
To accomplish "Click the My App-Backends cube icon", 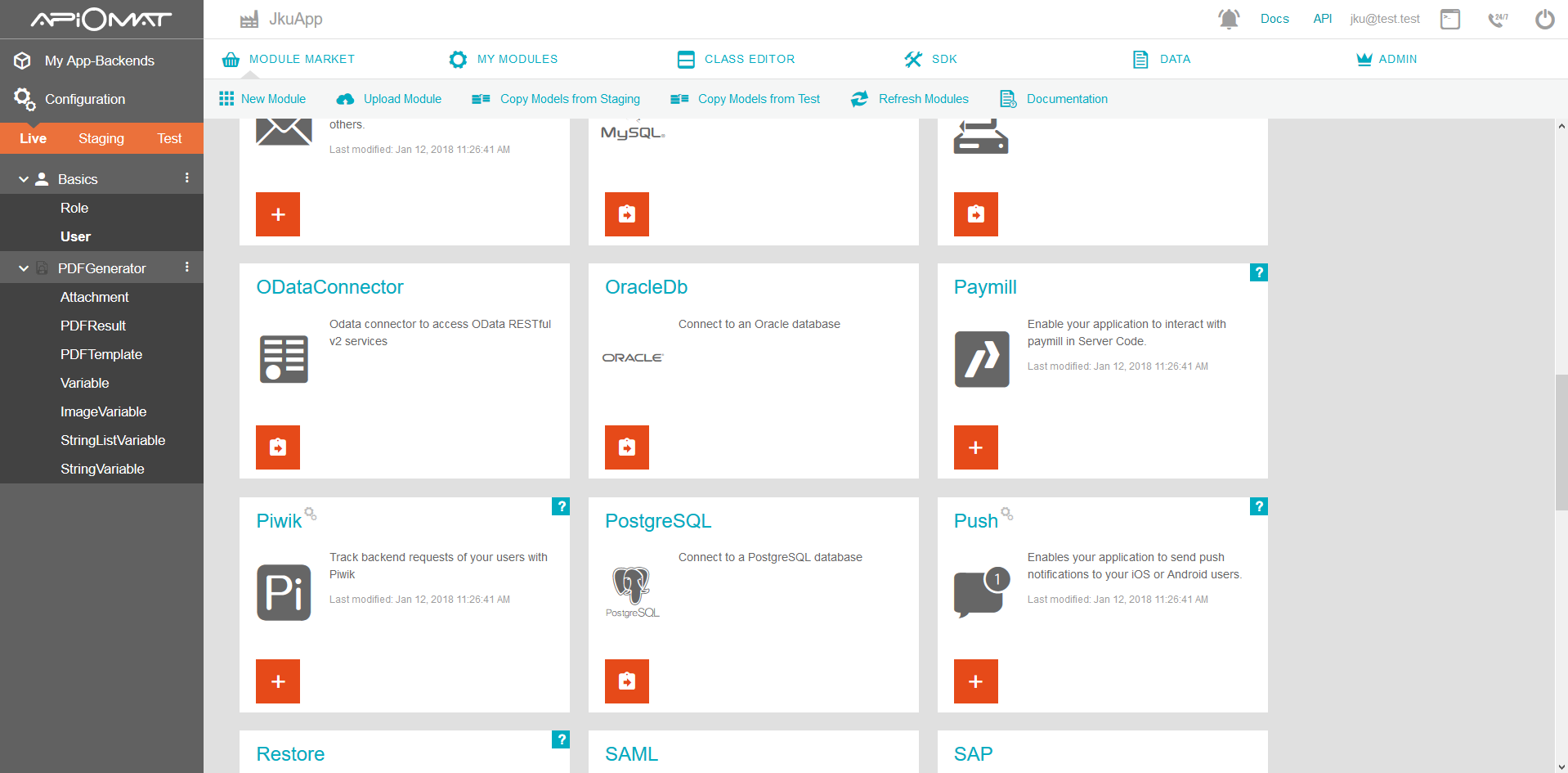I will coord(23,61).
